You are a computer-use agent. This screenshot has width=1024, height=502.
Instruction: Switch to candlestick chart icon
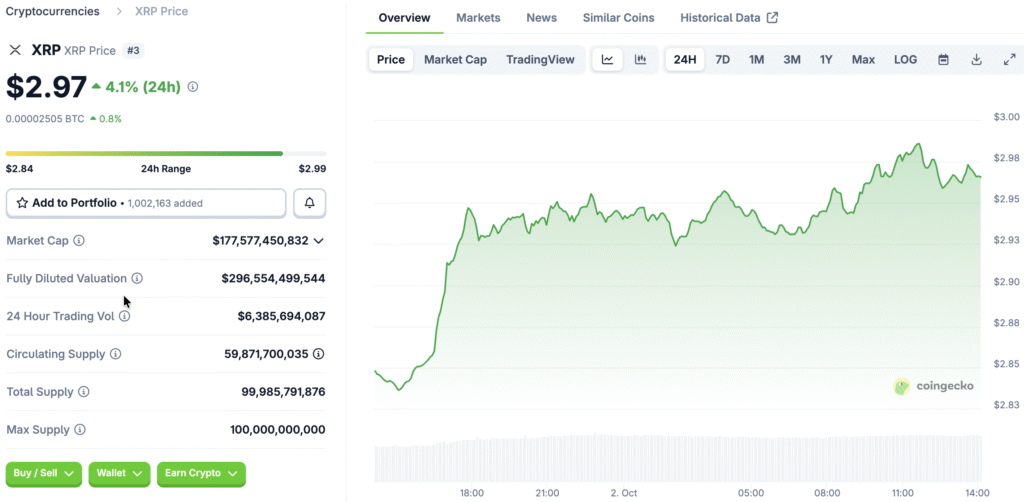(x=641, y=60)
